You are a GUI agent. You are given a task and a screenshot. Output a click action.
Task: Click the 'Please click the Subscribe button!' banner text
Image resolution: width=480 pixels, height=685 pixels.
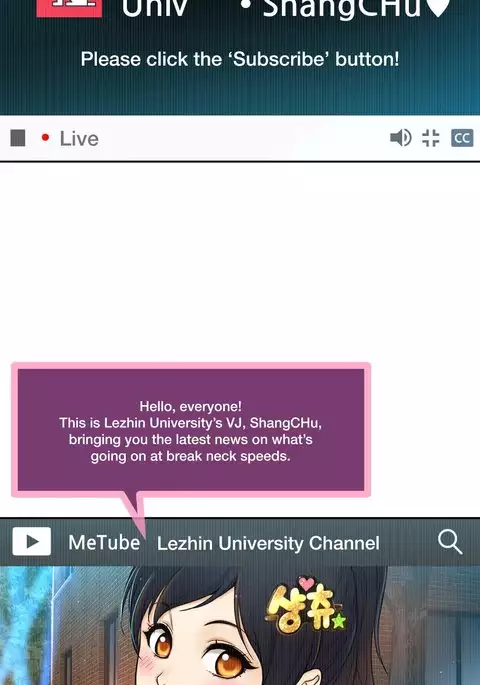coord(240,59)
